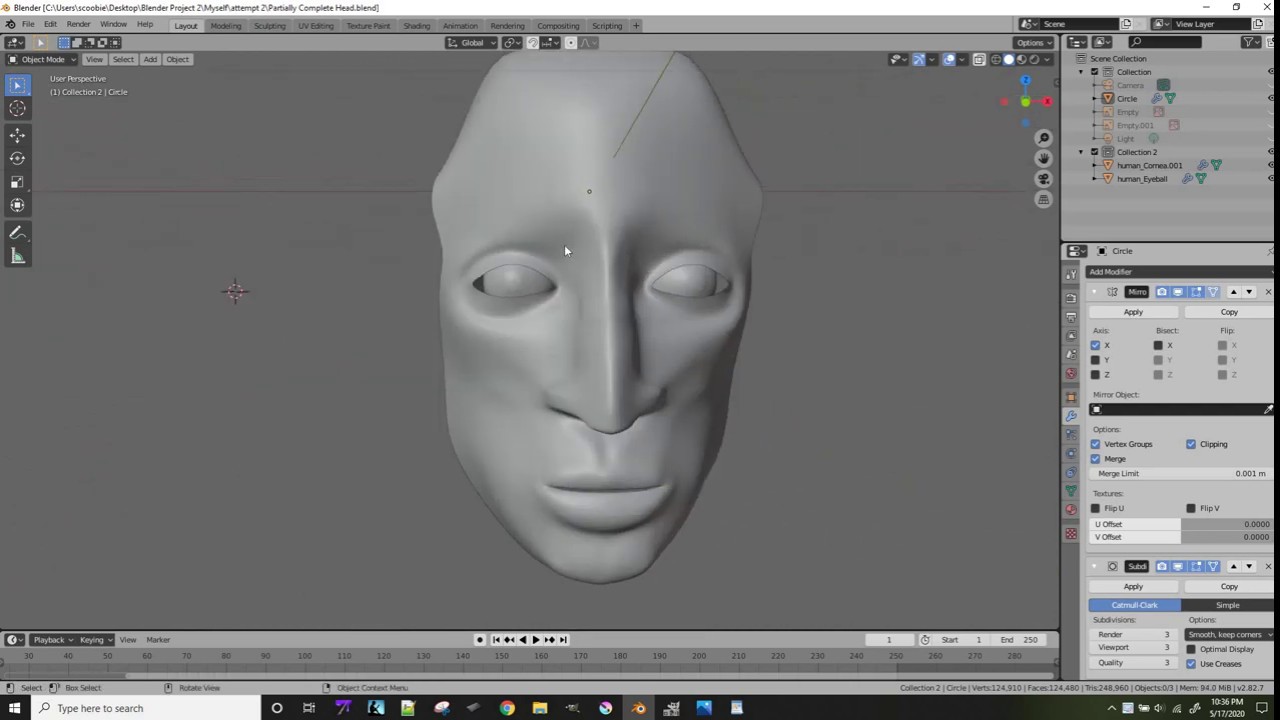
Task: Collapse the Collection tree in outliner
Action: [1081, 72]
